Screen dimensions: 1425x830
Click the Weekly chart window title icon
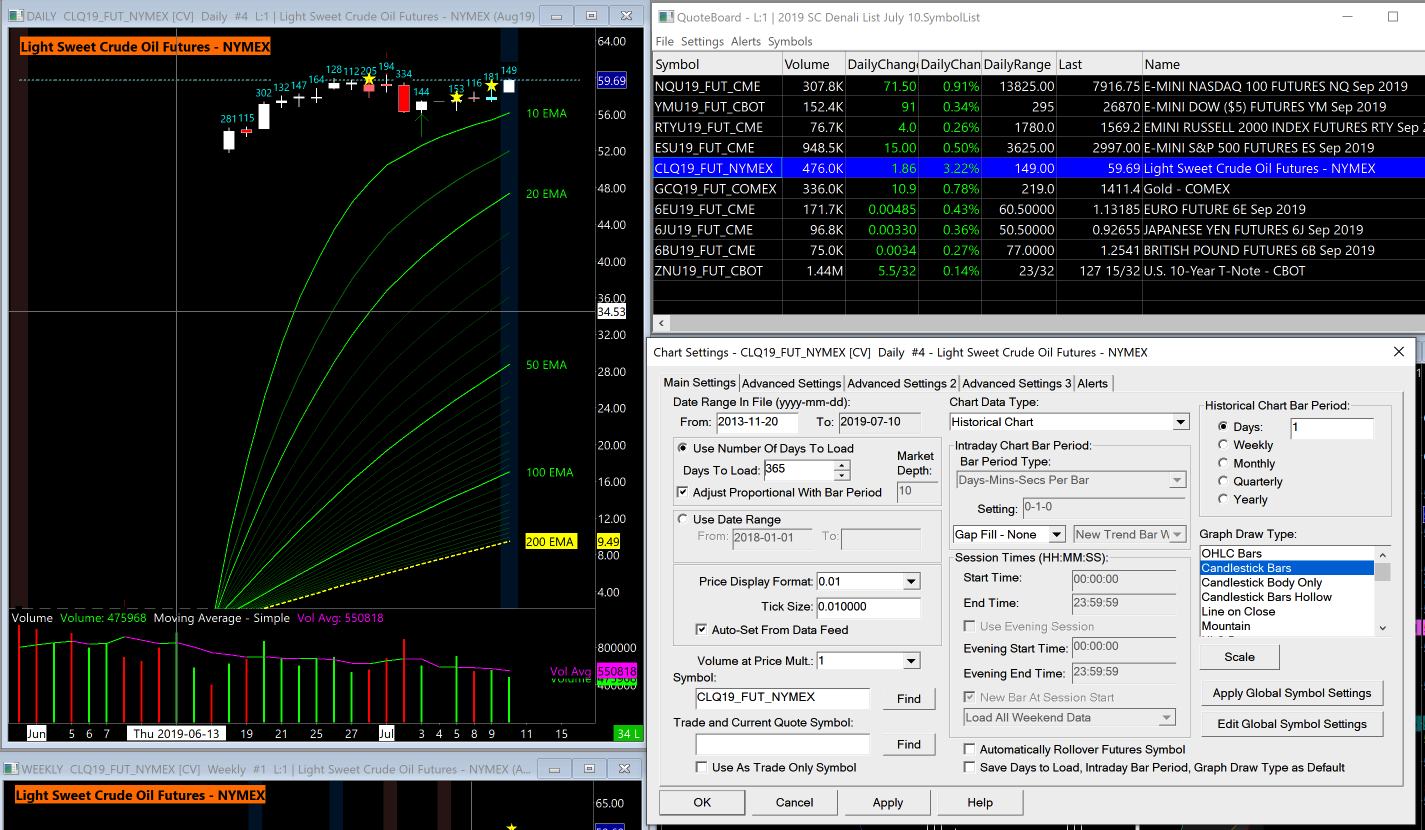point(10,769)
